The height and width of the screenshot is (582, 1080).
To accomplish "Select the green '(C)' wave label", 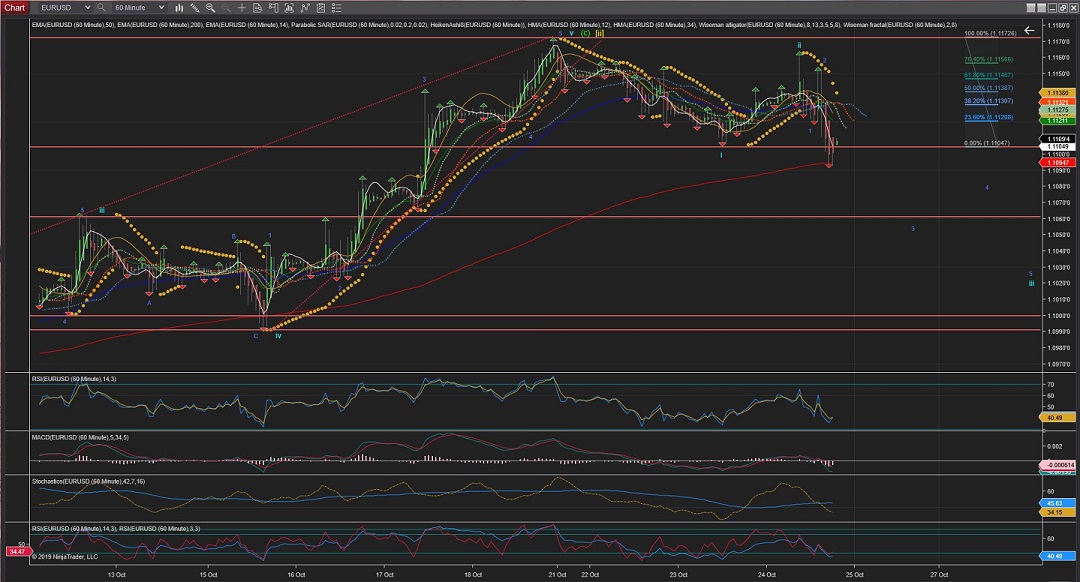I will pos(585,33).
